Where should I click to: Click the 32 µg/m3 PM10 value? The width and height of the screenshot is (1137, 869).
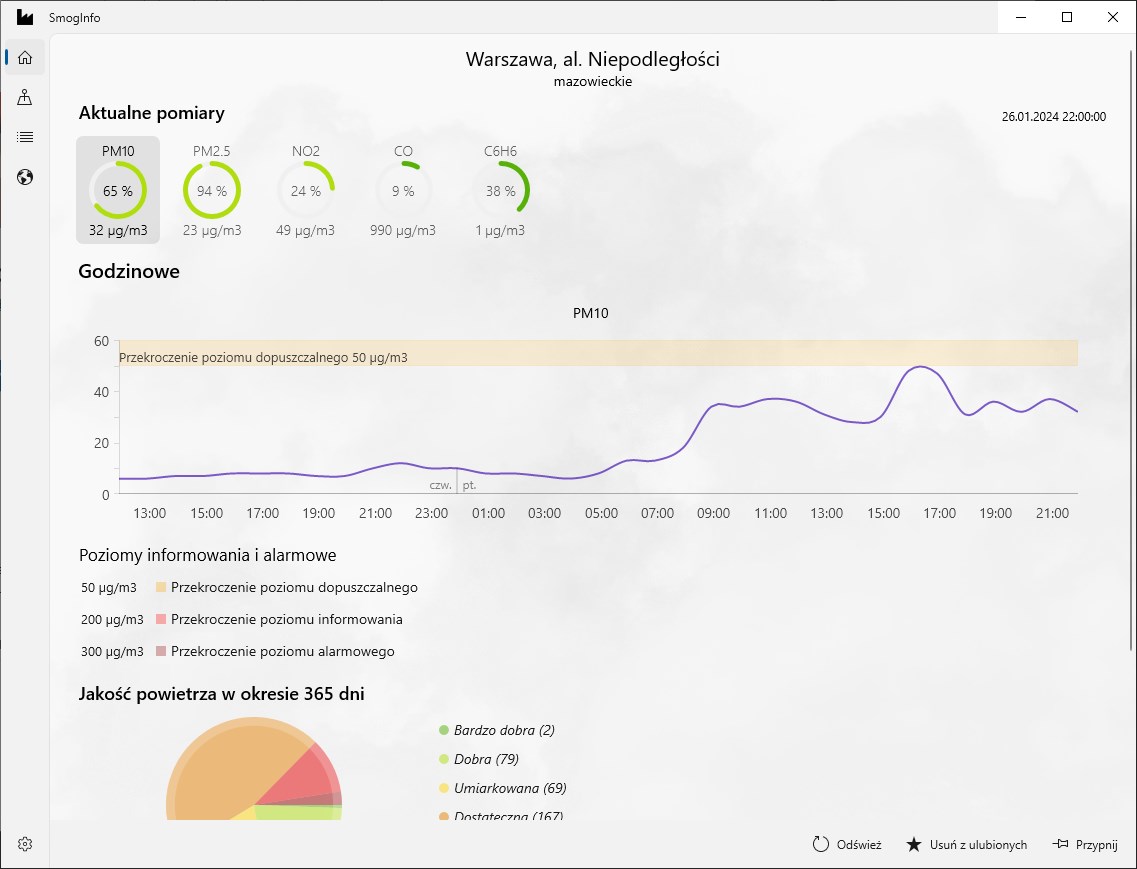(x=118, y=231)
